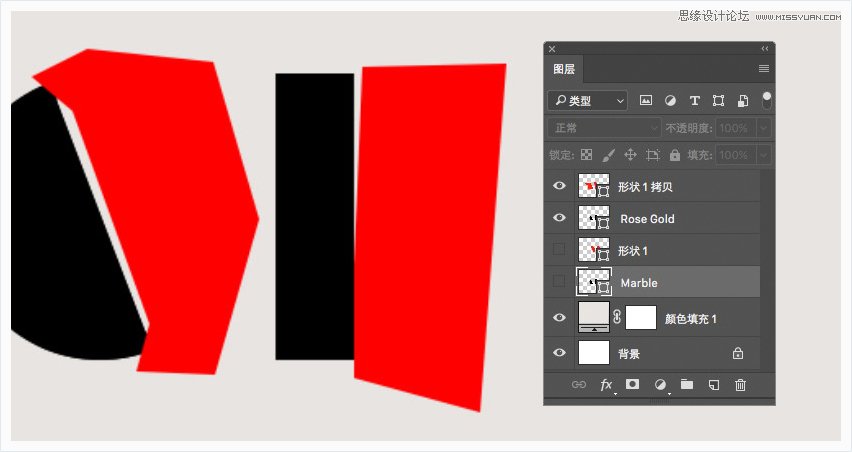This screenshot has height=452, width=852.
Task: Hide the Rose Gold layer
Action: click(559, 219)
